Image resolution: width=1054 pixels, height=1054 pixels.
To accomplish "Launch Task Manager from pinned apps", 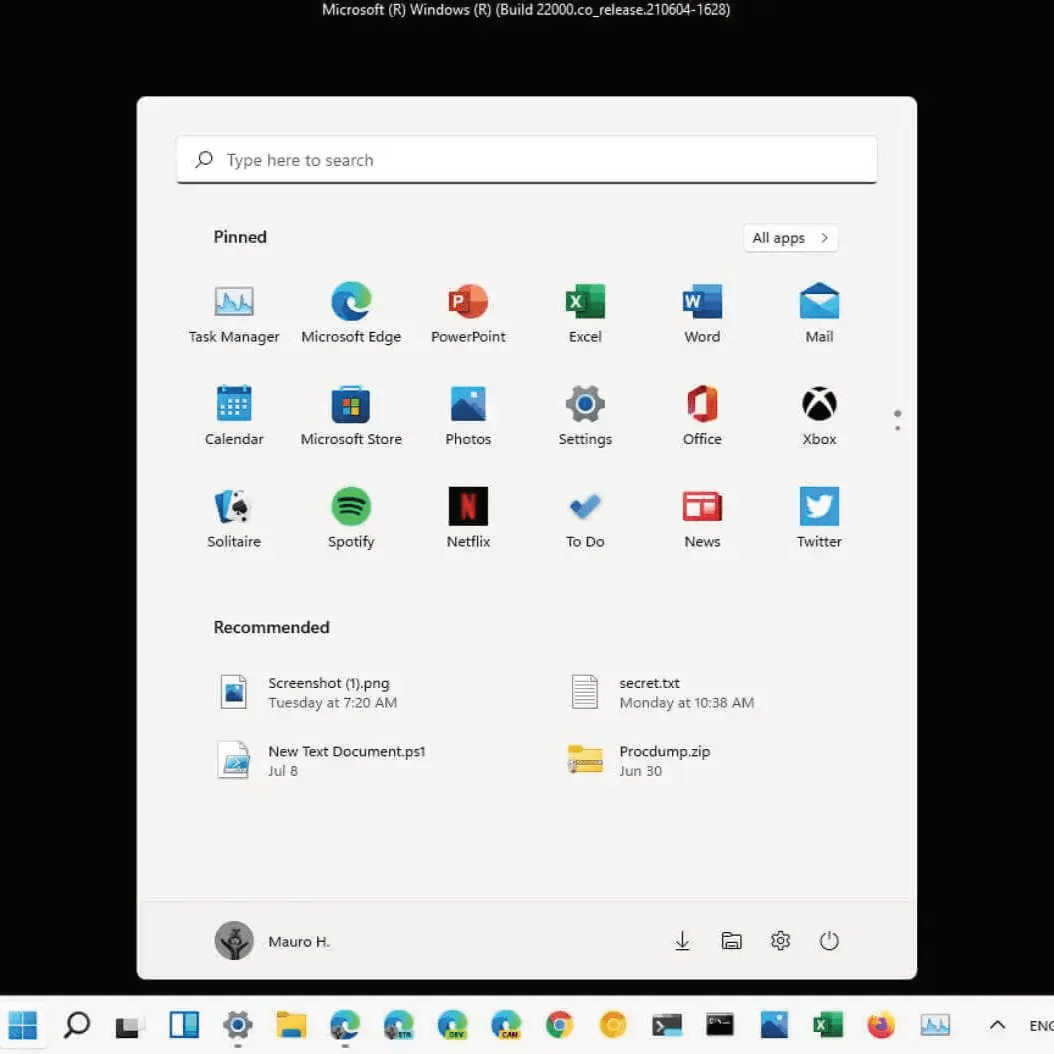I will [234, 300].
